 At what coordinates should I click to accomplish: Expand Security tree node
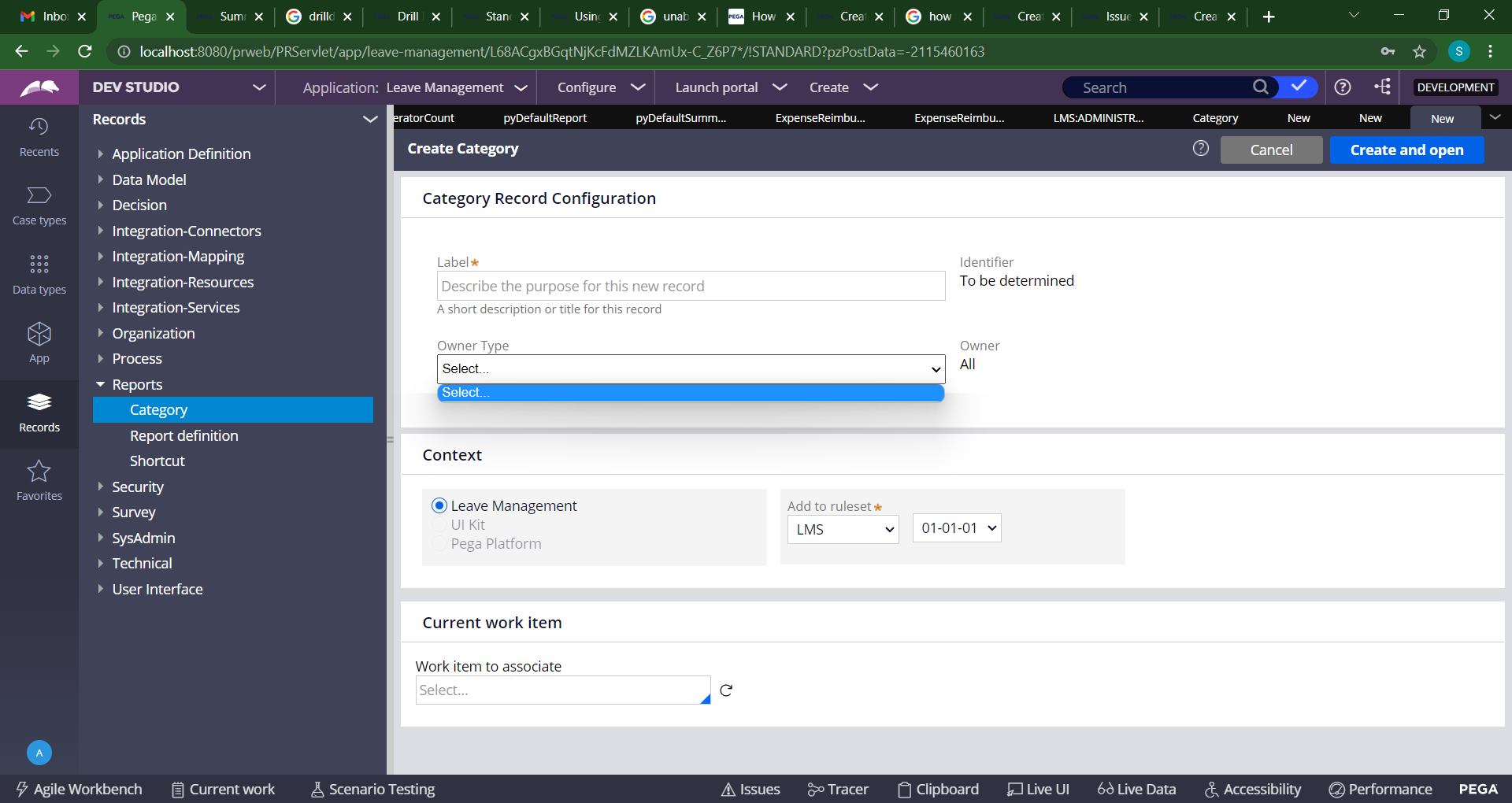(x=100, y=487)
